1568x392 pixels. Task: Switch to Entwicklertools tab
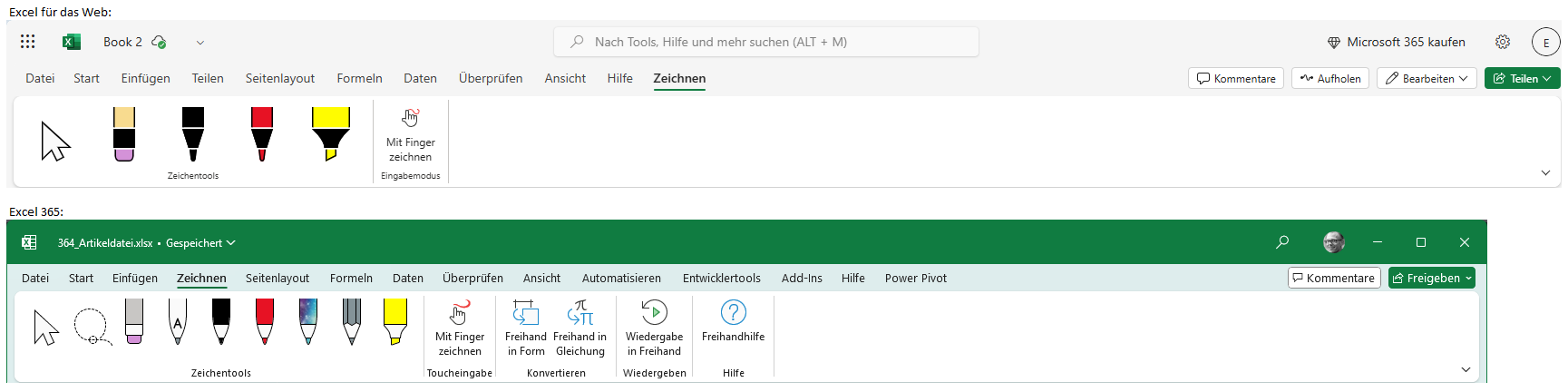coord(722,278)
